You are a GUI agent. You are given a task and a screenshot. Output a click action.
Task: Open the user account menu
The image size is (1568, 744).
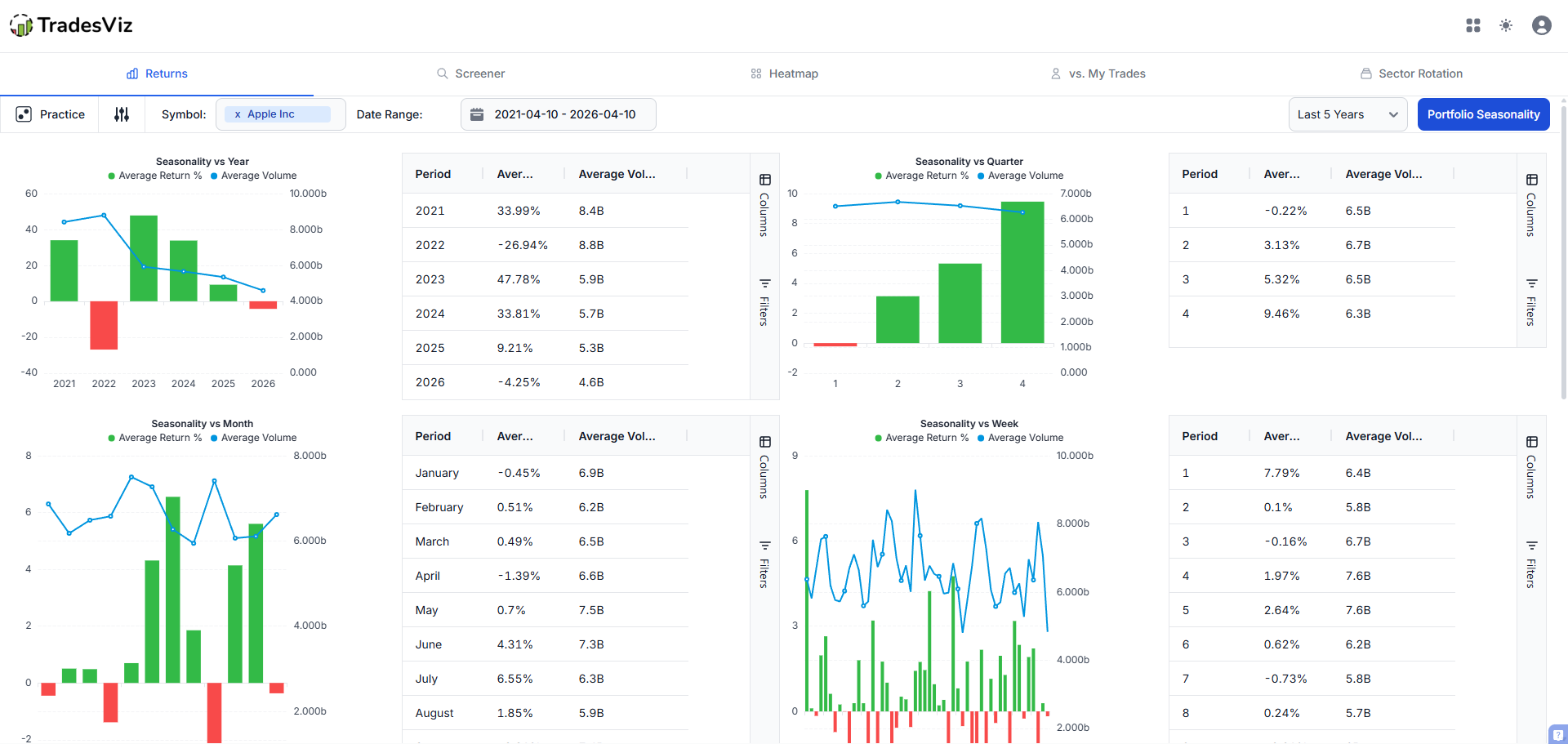(1542, 25)
